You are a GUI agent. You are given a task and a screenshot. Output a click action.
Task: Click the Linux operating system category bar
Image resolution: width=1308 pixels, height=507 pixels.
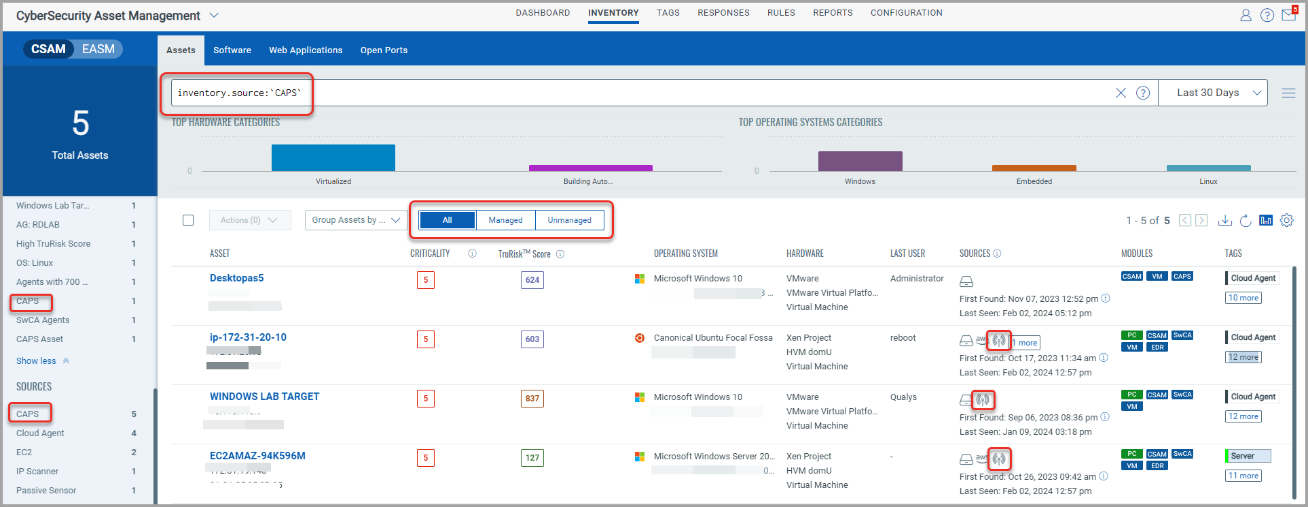[x=1208, y=168]
